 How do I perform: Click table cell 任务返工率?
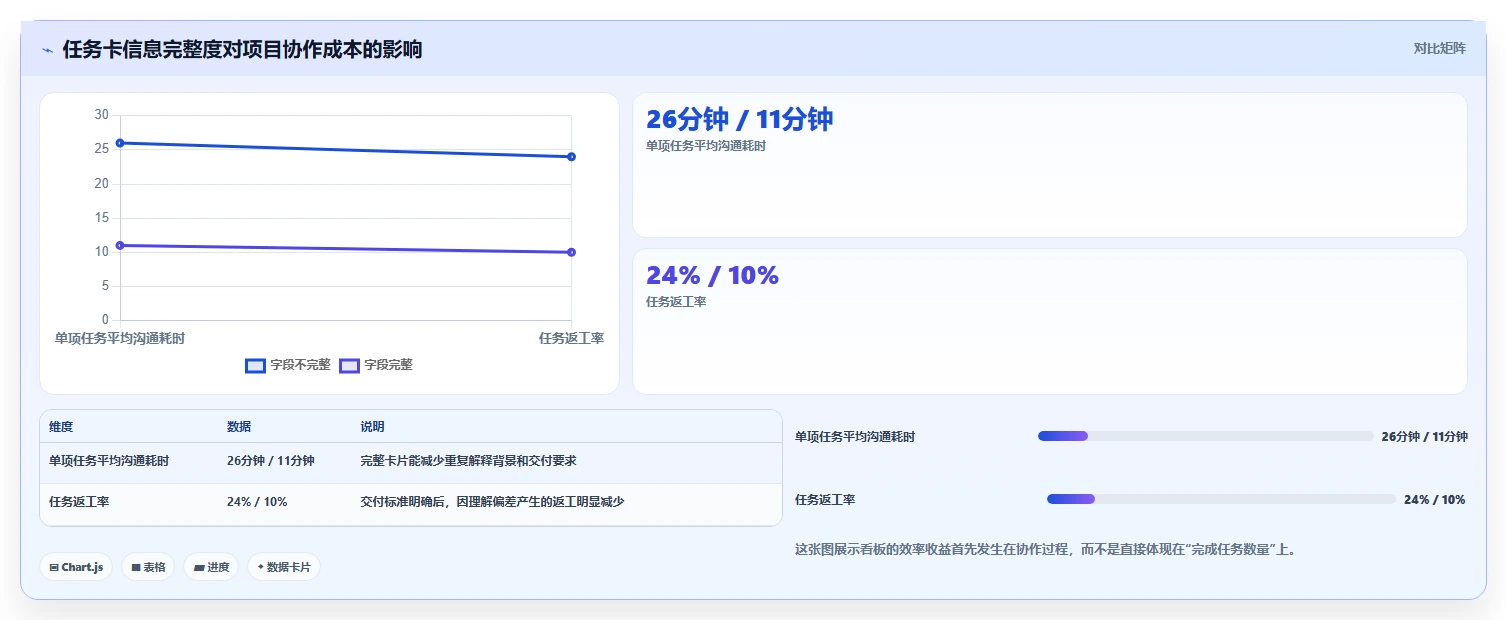point(79,502)
